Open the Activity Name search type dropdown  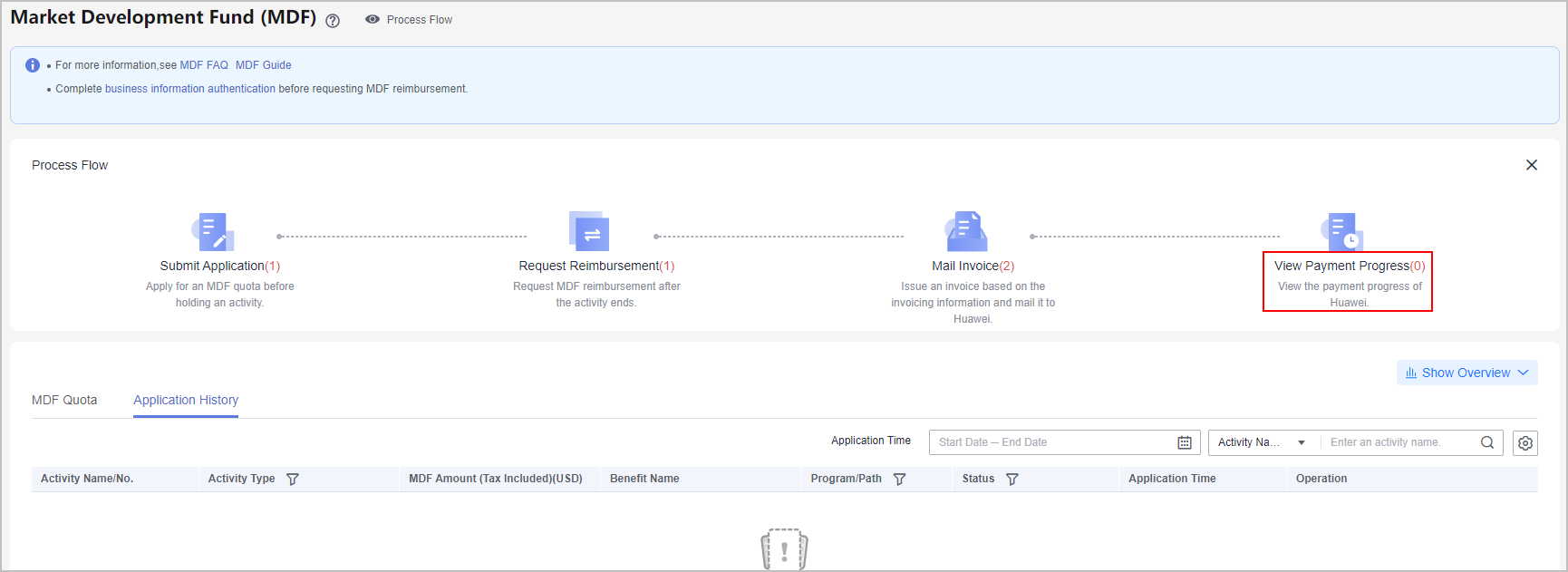(x=1261, y=442)
